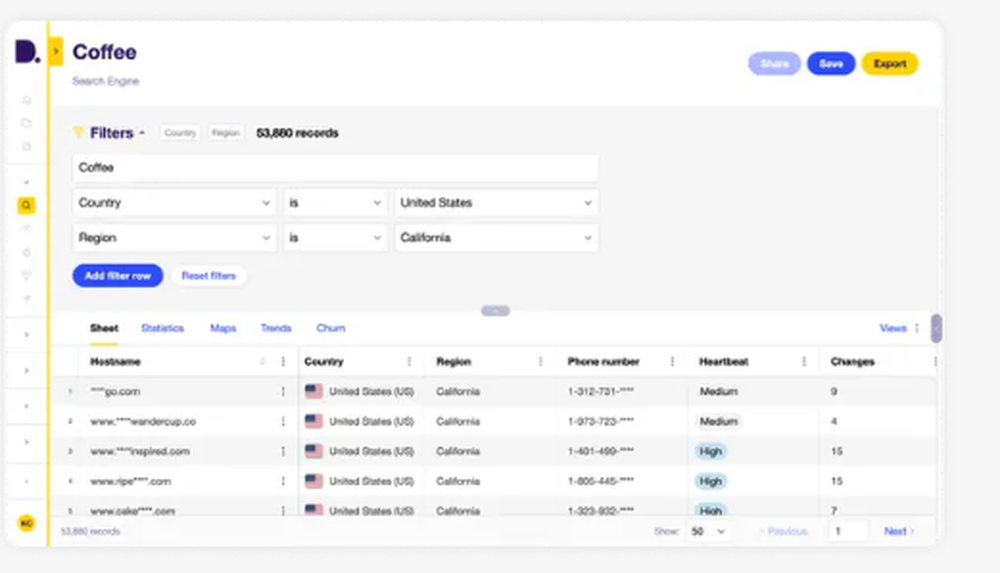
Task: Click the Changes column header
Action: pos(853,362)
